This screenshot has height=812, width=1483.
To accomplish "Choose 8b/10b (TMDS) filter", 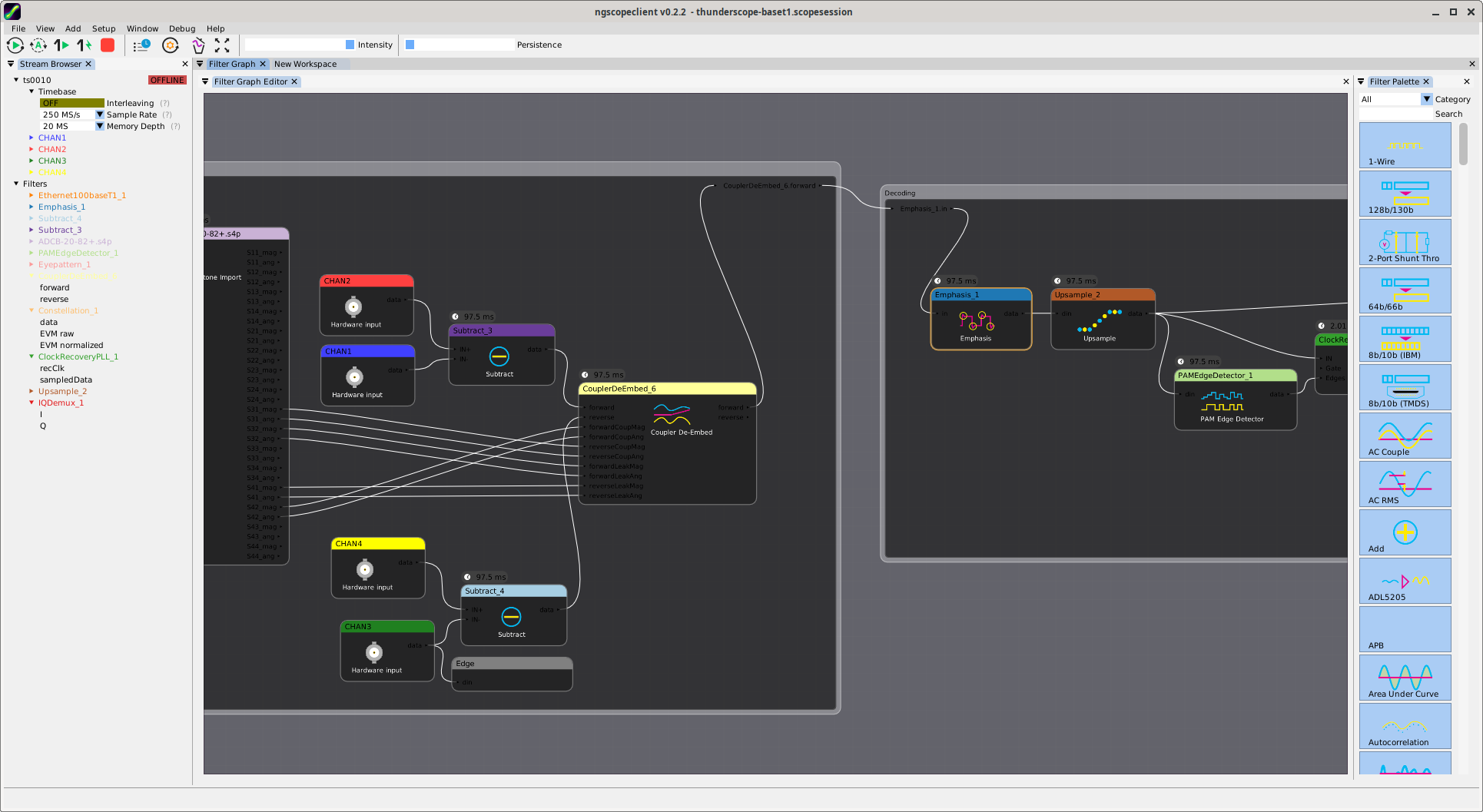I will 1405,387.
